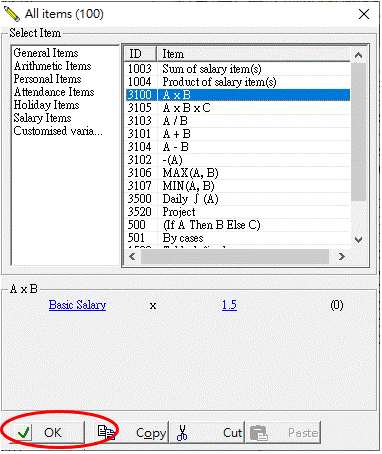Image resolution: width=382 pixels, height=454 pixels.
Task: Select row 3107 MIN(A, B)
Action: pyautogui.click(x=238, y=186)
